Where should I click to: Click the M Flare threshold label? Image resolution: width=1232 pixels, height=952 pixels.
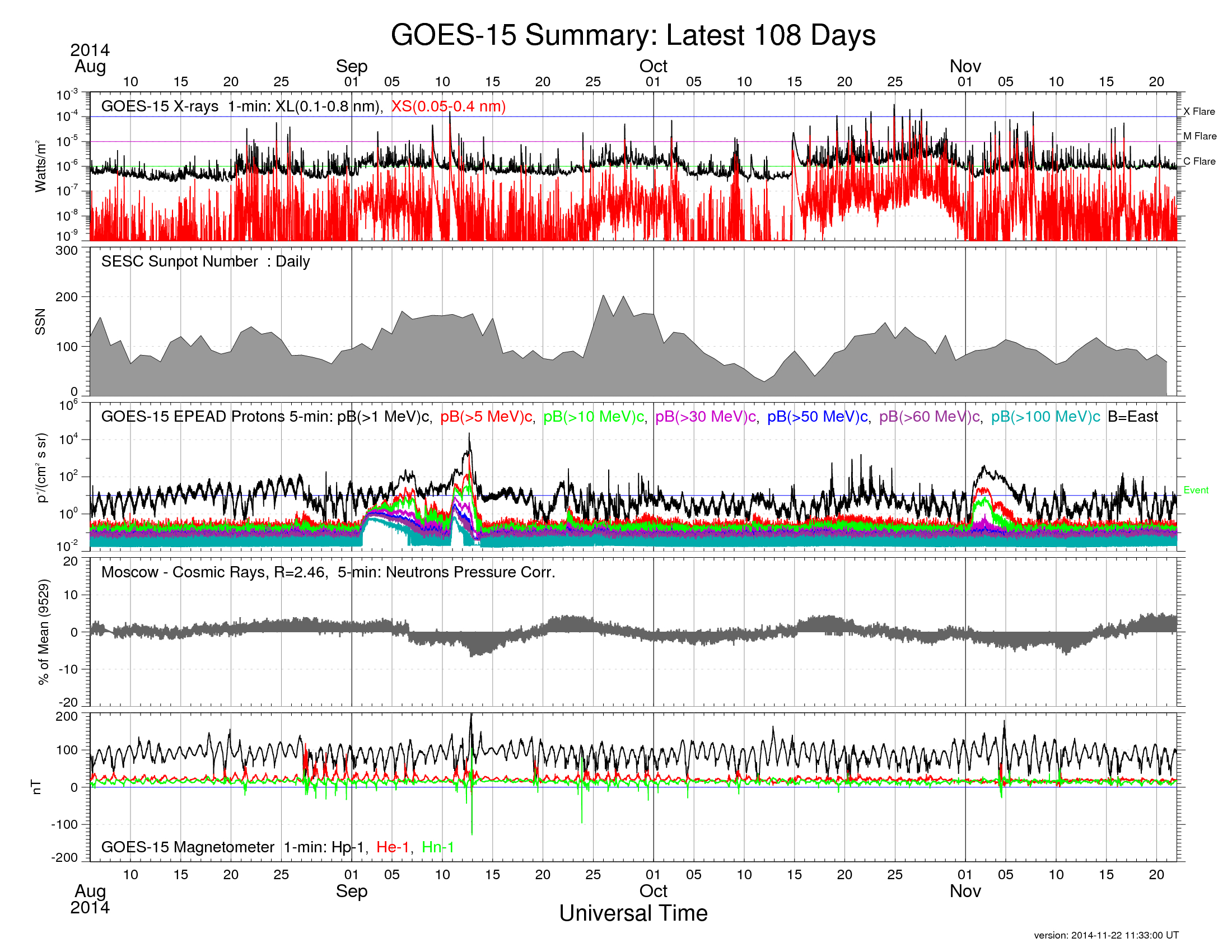[x=1200, y=137]
